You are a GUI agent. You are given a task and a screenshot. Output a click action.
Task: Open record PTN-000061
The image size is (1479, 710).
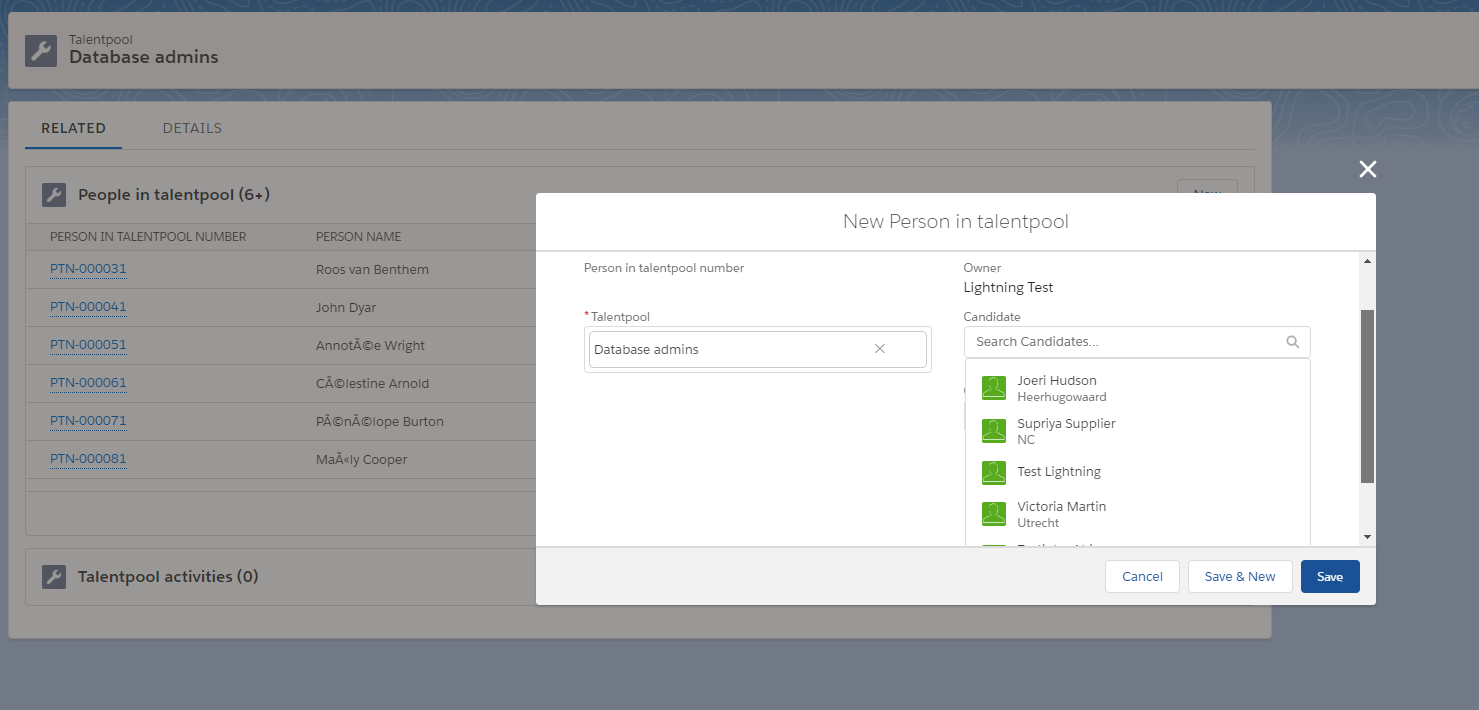(x=88, y=383)
